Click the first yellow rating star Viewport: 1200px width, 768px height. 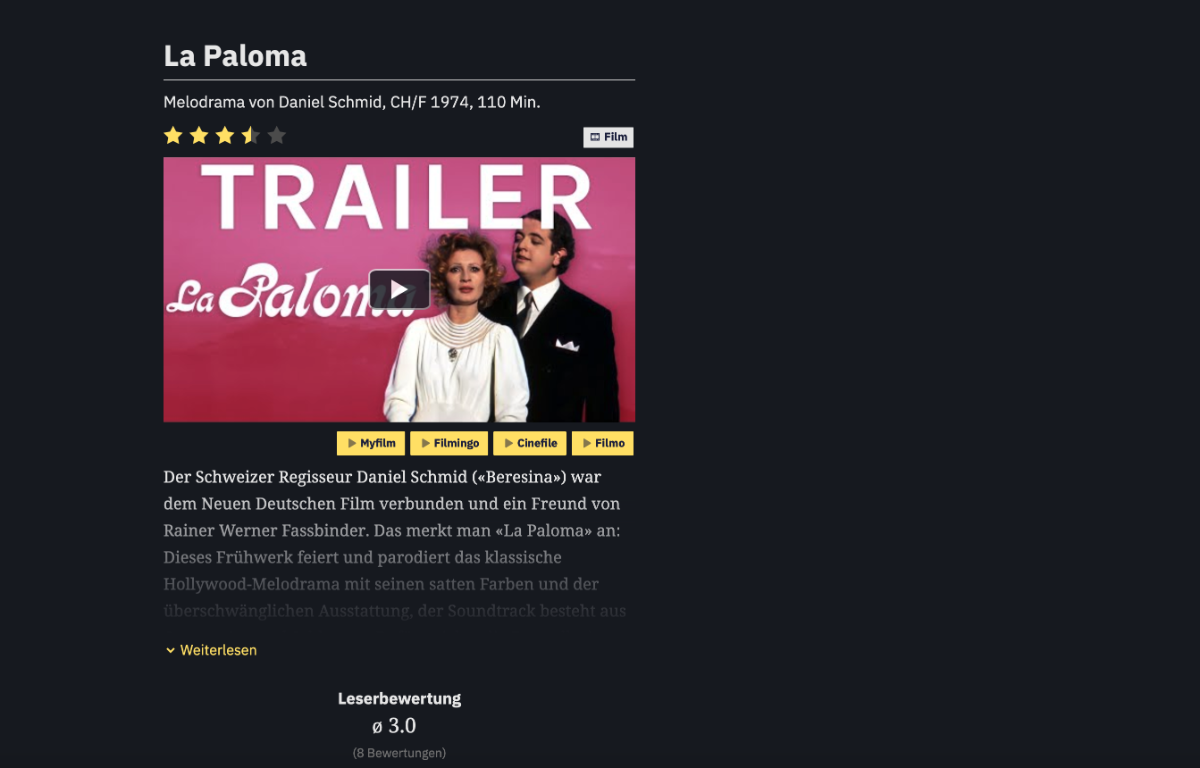click(x=173, y=135)
